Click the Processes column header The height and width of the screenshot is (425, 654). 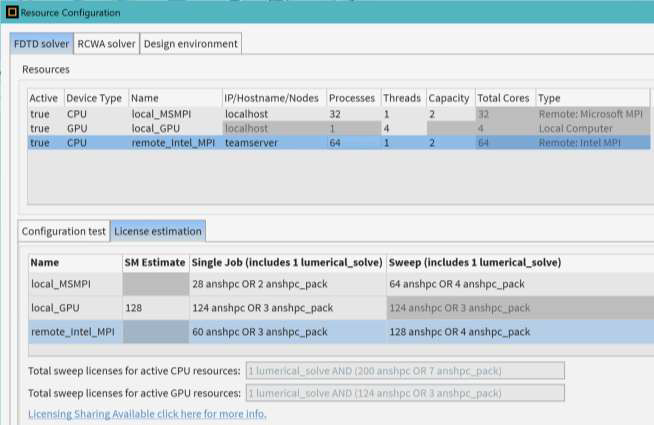click(x=354, y=98)
